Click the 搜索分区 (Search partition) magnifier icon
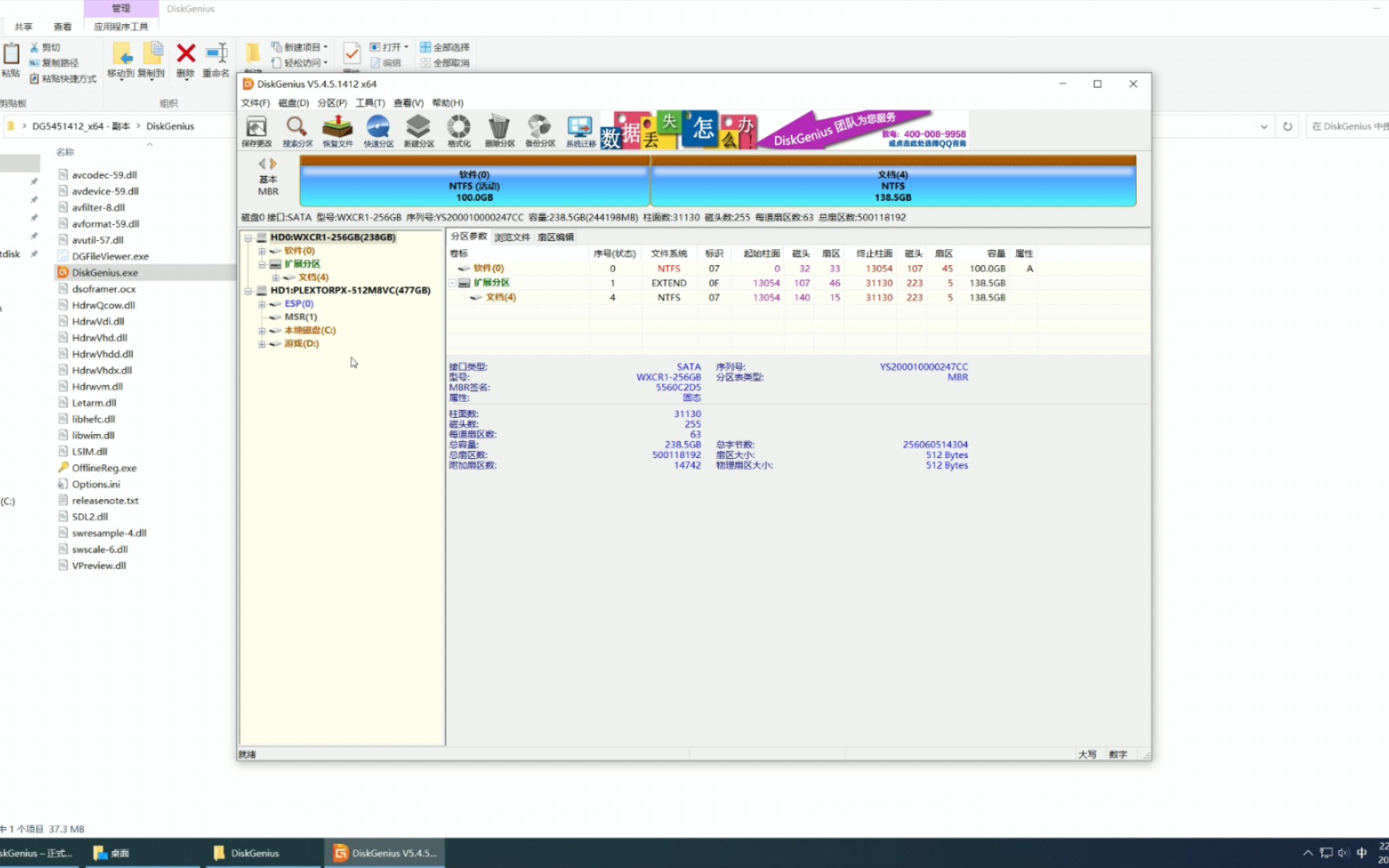The width and height of the screenshot is (1389, 868). 297,130
